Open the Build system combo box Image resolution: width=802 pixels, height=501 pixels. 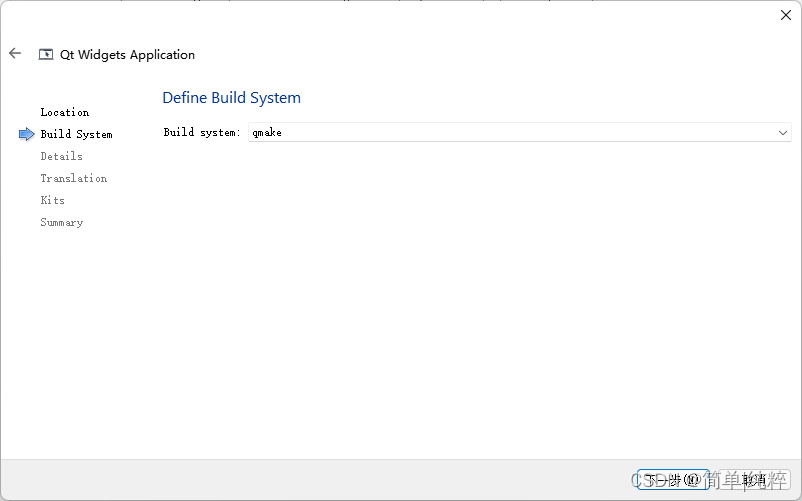pos(520,132)
